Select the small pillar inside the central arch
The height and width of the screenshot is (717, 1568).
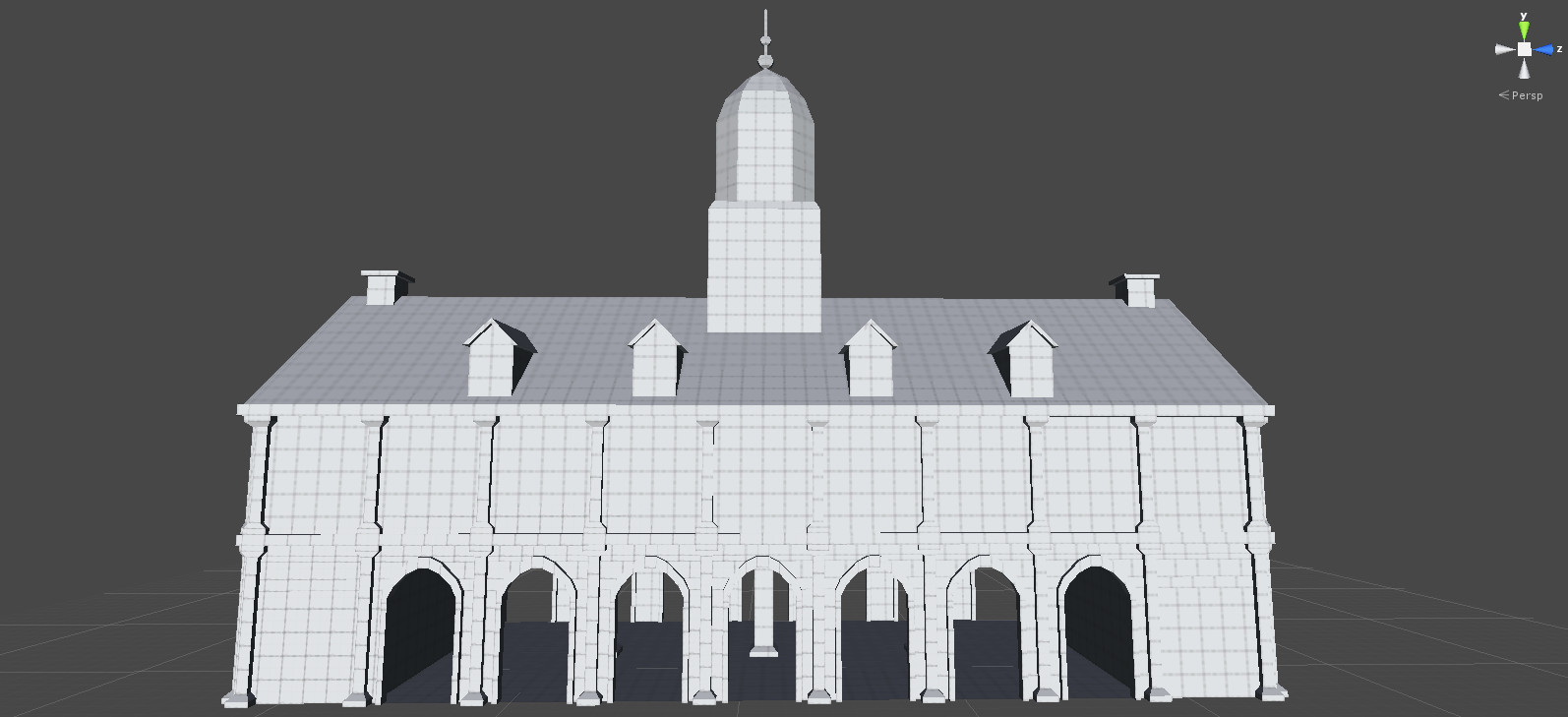point(763,615)
